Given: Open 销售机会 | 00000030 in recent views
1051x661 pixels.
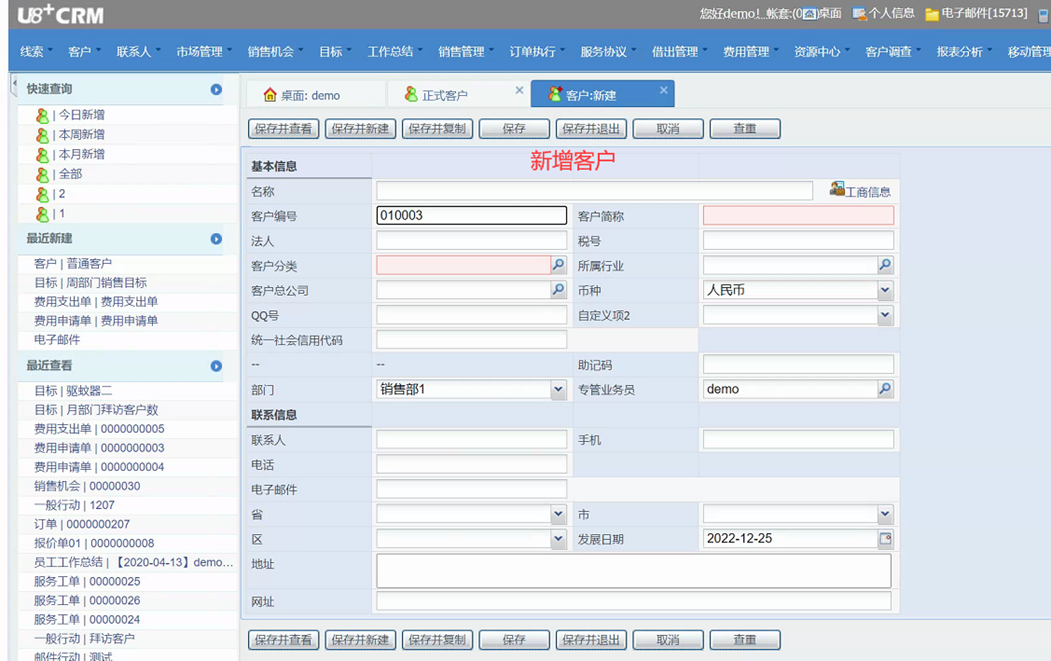Looking at the screenshot, I should [x=87, y=486].
